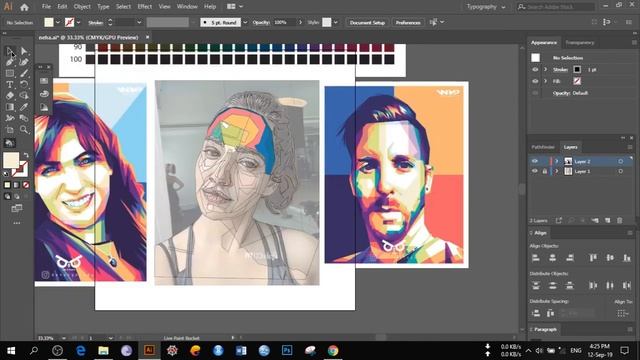Click Vertical Distribute Top in Align panel
Screen dimensions: 640x360
tap(536, 285)
